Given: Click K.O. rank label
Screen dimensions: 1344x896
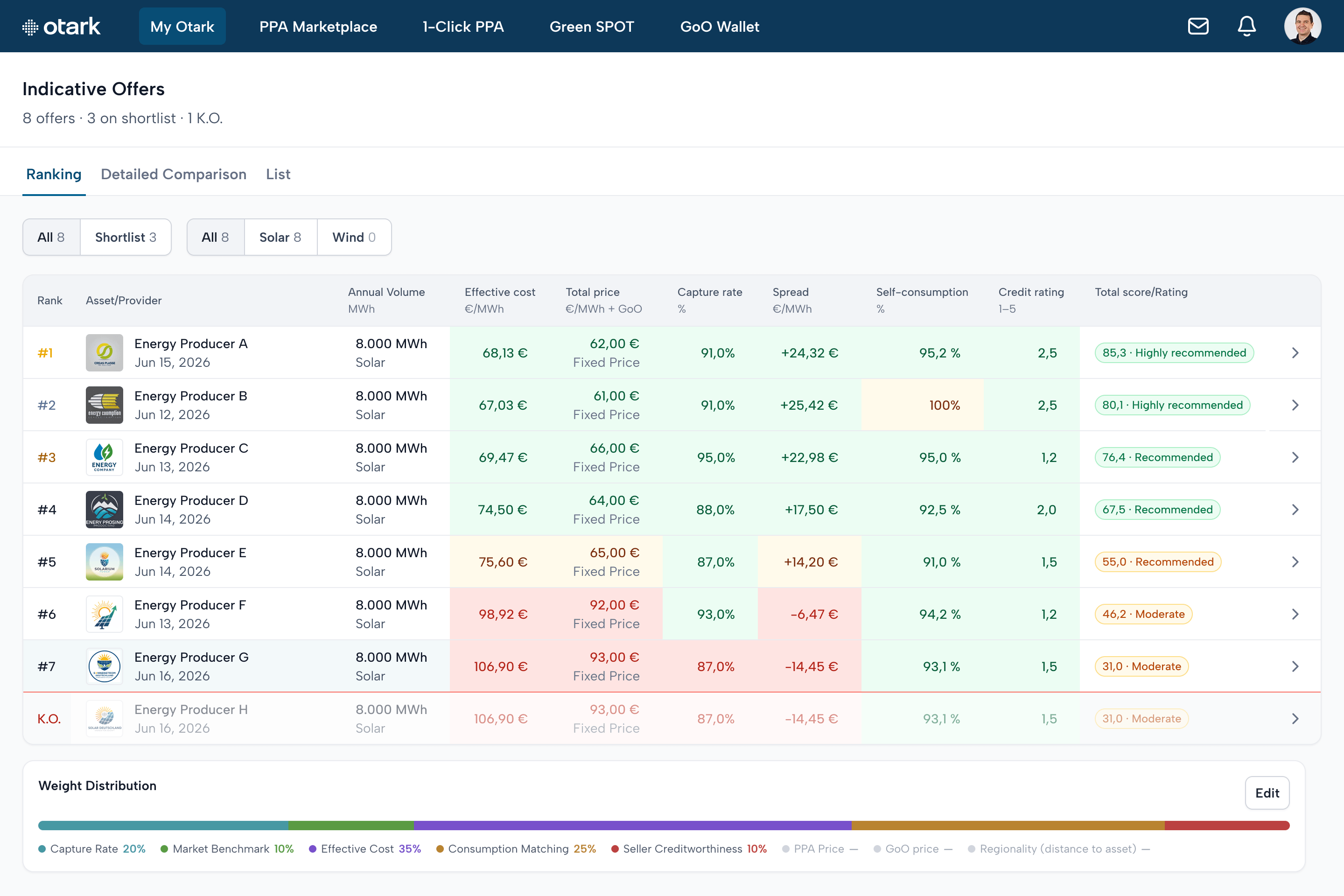Looking at the screenshot, I should pyautogui.click(x=49, y=719).
